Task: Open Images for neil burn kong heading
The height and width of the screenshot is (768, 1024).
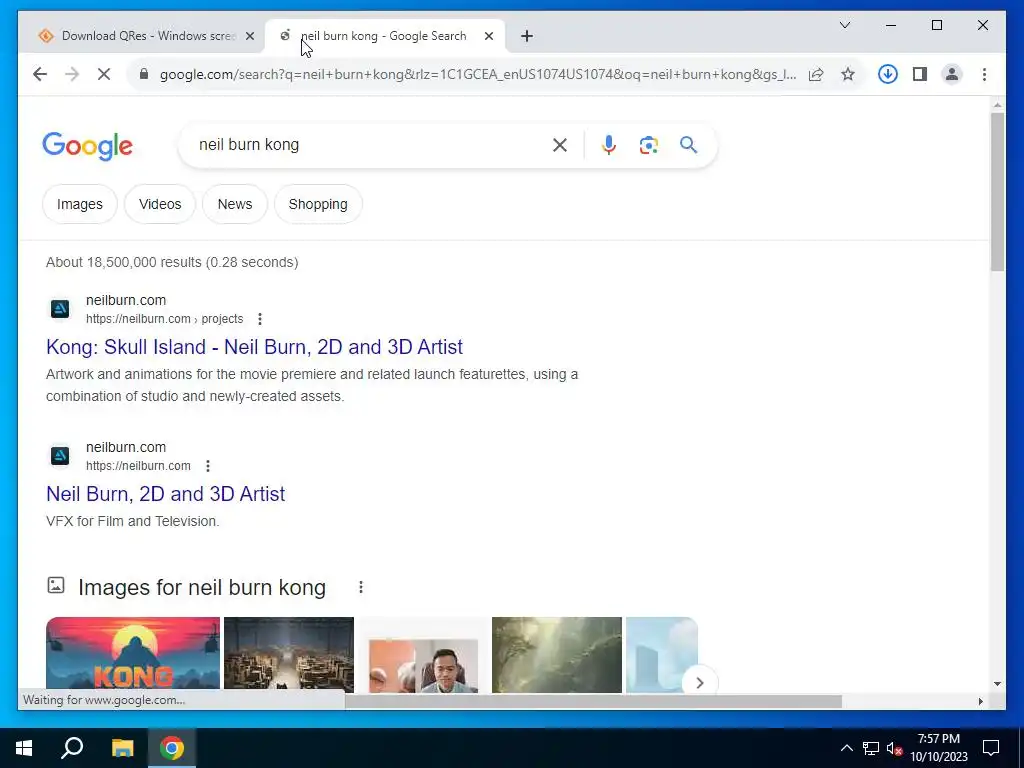Action: [202, 587]
